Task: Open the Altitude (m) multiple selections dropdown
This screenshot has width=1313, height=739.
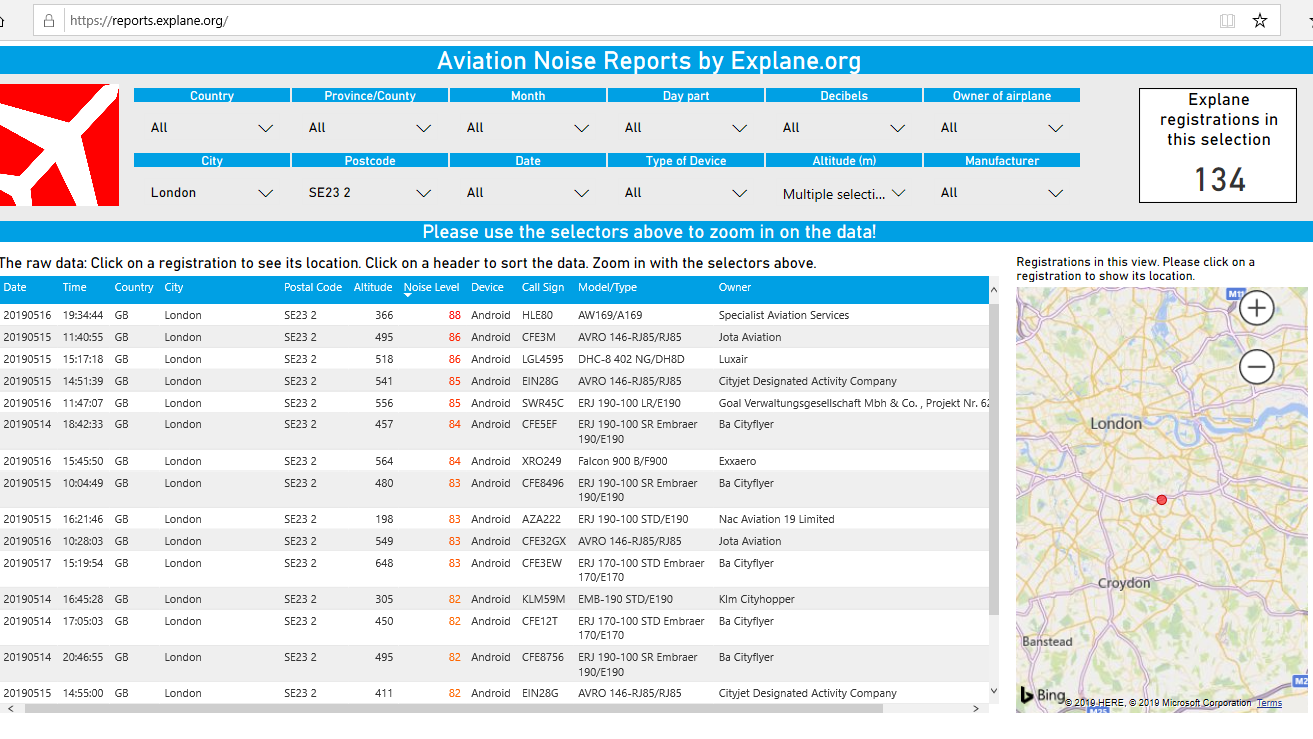Action: (x=897, y=193)
